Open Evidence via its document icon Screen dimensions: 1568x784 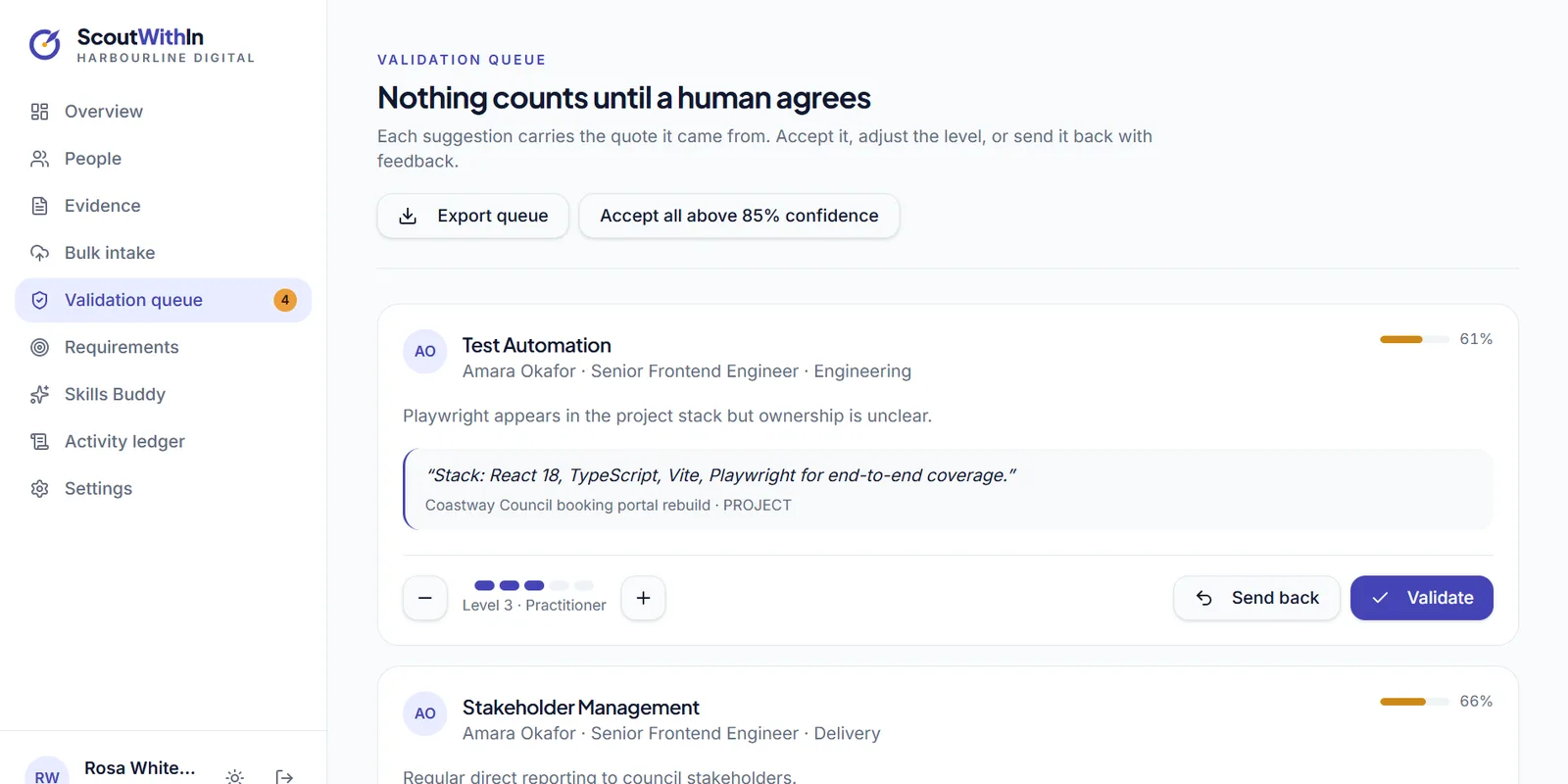pos(39,206)
